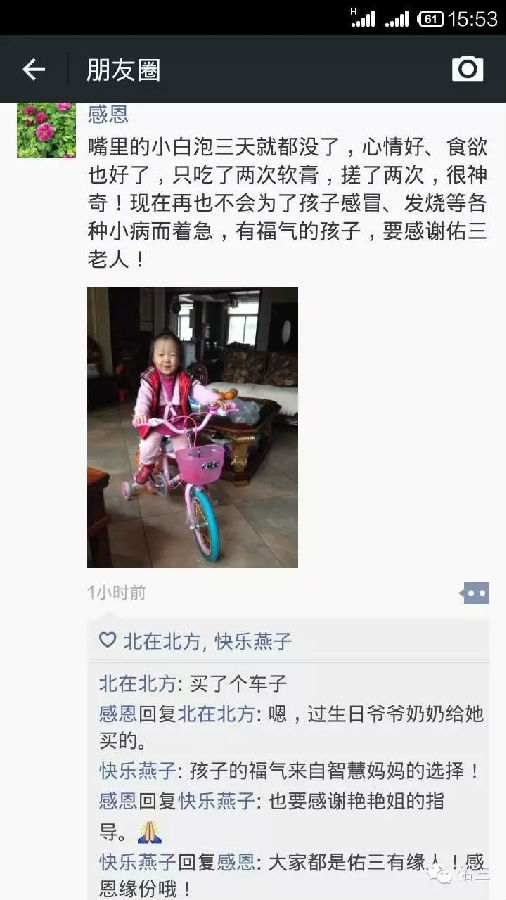506x900 pixels.
Task: Tap the battery indicator in status bar
Action: pos(430,19)
